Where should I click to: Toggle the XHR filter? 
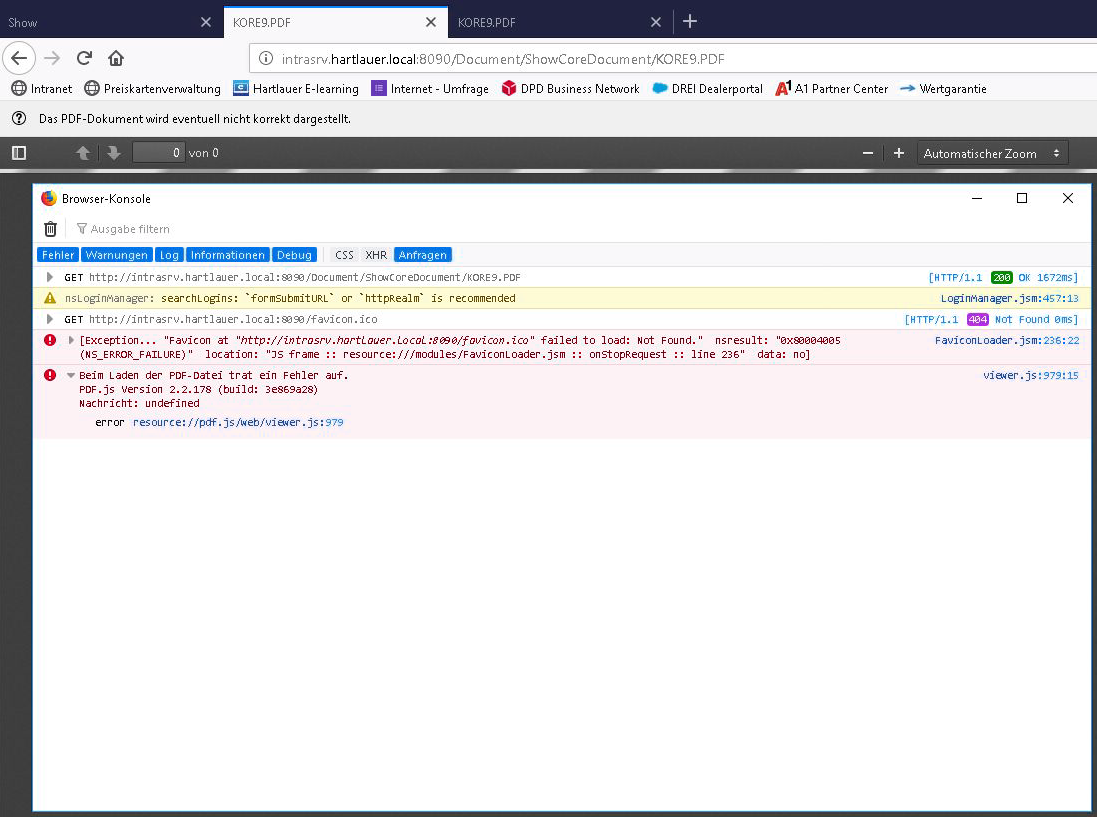(376, 255)
